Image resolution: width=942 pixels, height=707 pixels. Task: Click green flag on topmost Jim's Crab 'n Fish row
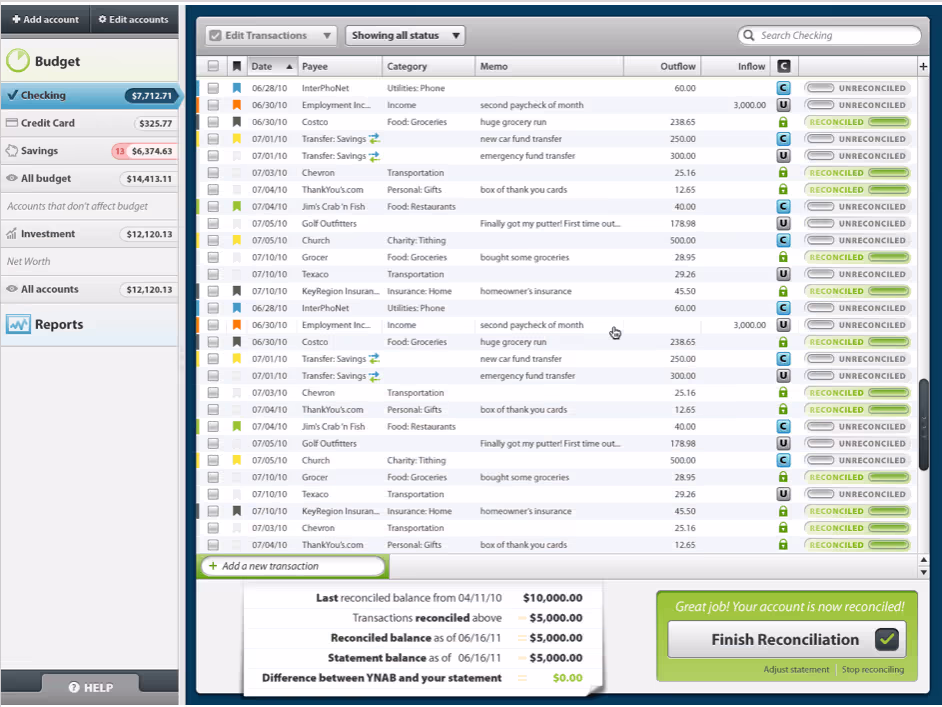tap(237, 206)
